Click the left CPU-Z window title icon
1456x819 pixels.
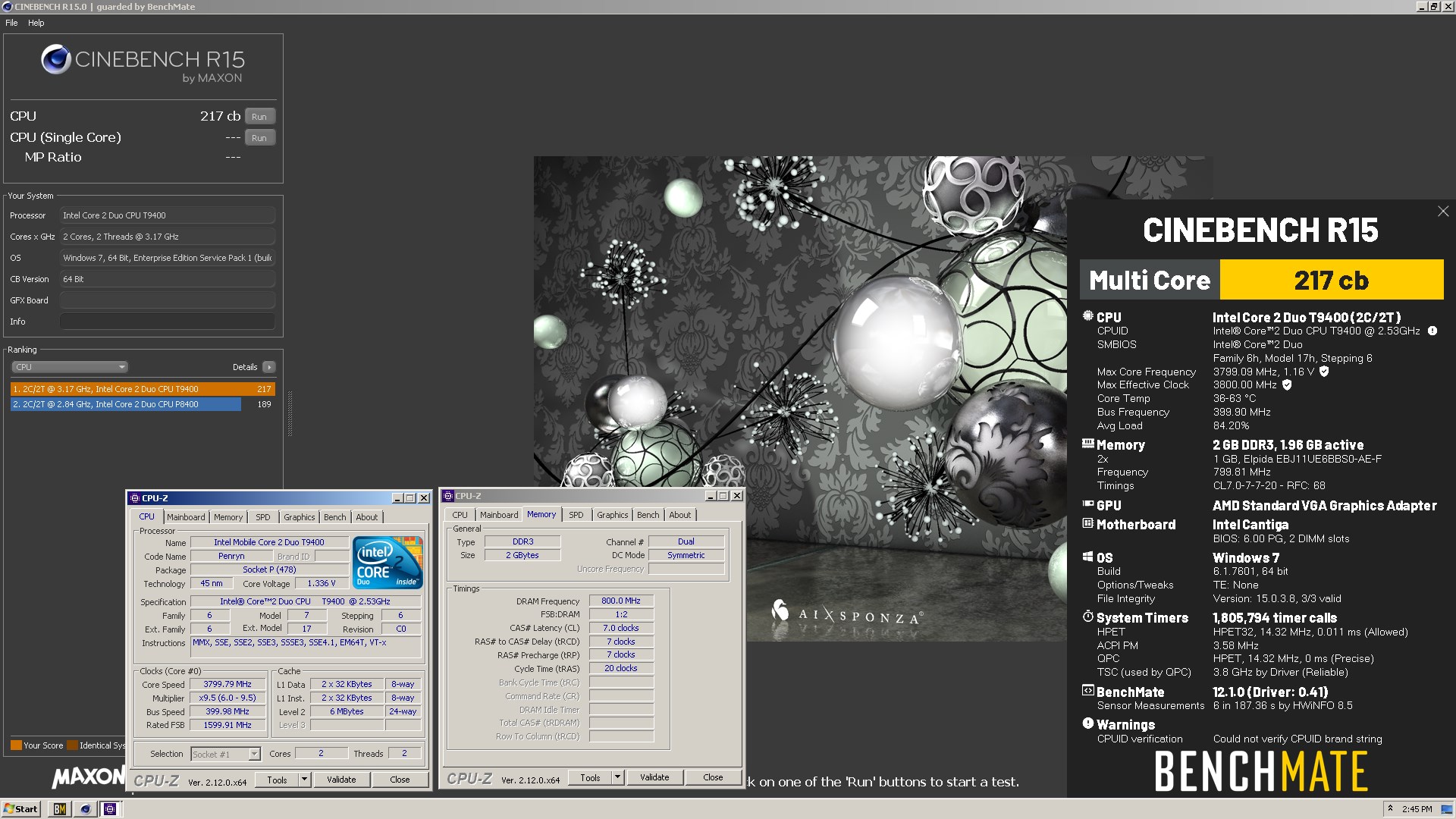(x=135, y=498)
